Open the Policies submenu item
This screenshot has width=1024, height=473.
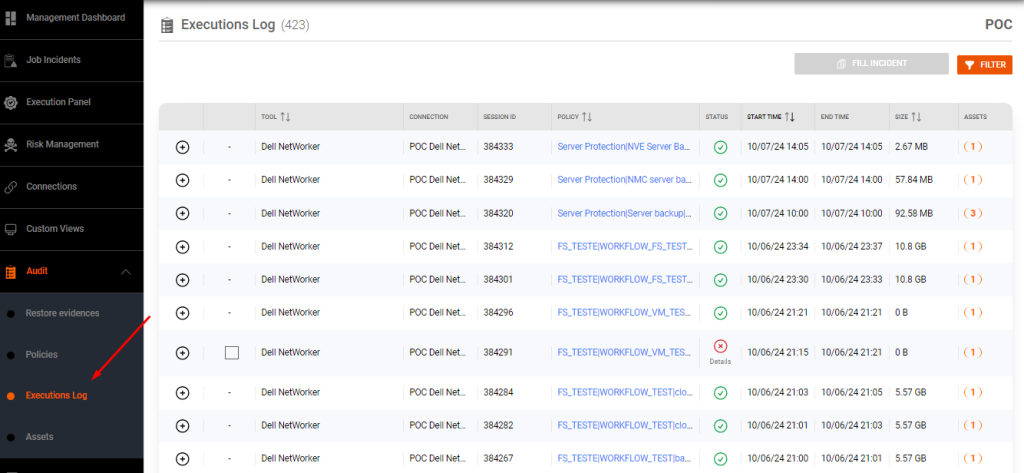point(41,355)
